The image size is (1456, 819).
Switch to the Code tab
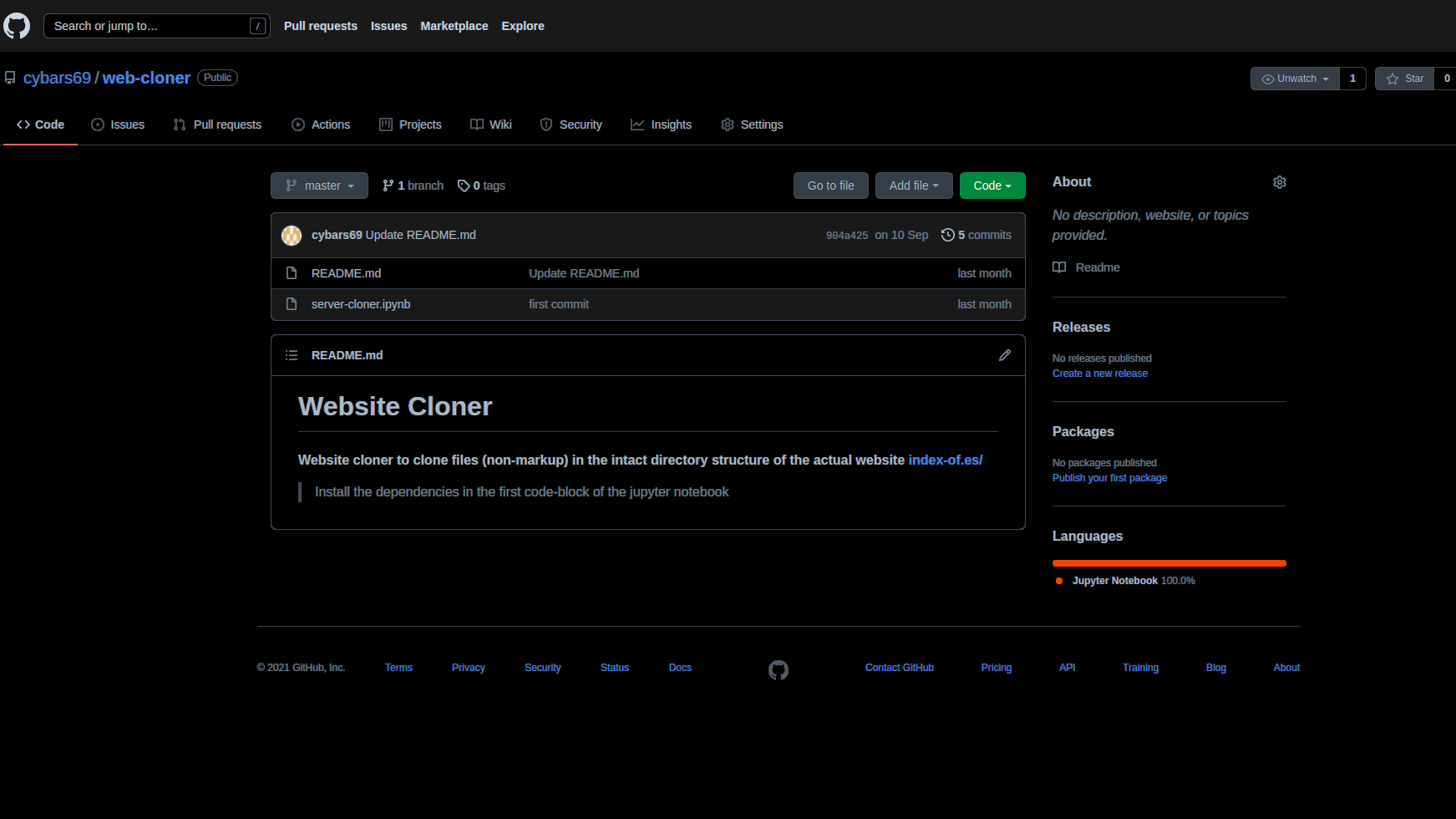coord(40,125)
